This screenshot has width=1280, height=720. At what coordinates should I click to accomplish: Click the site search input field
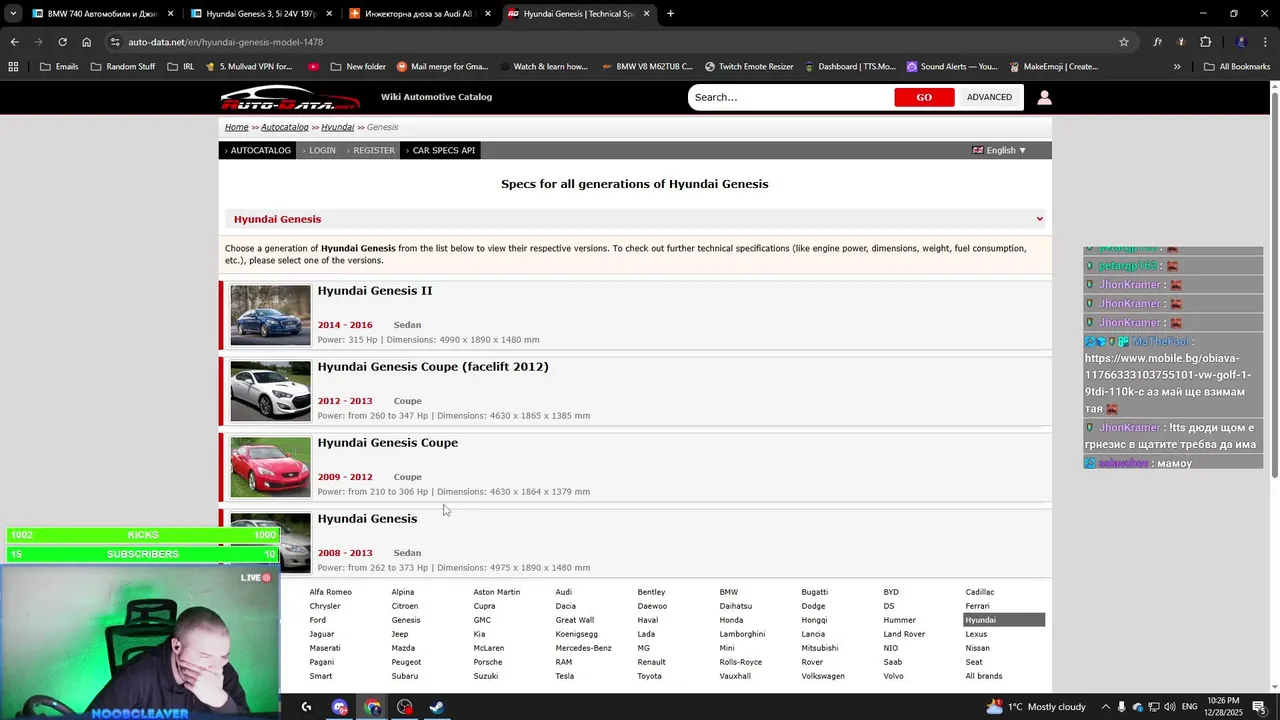(x=790, y=97)
